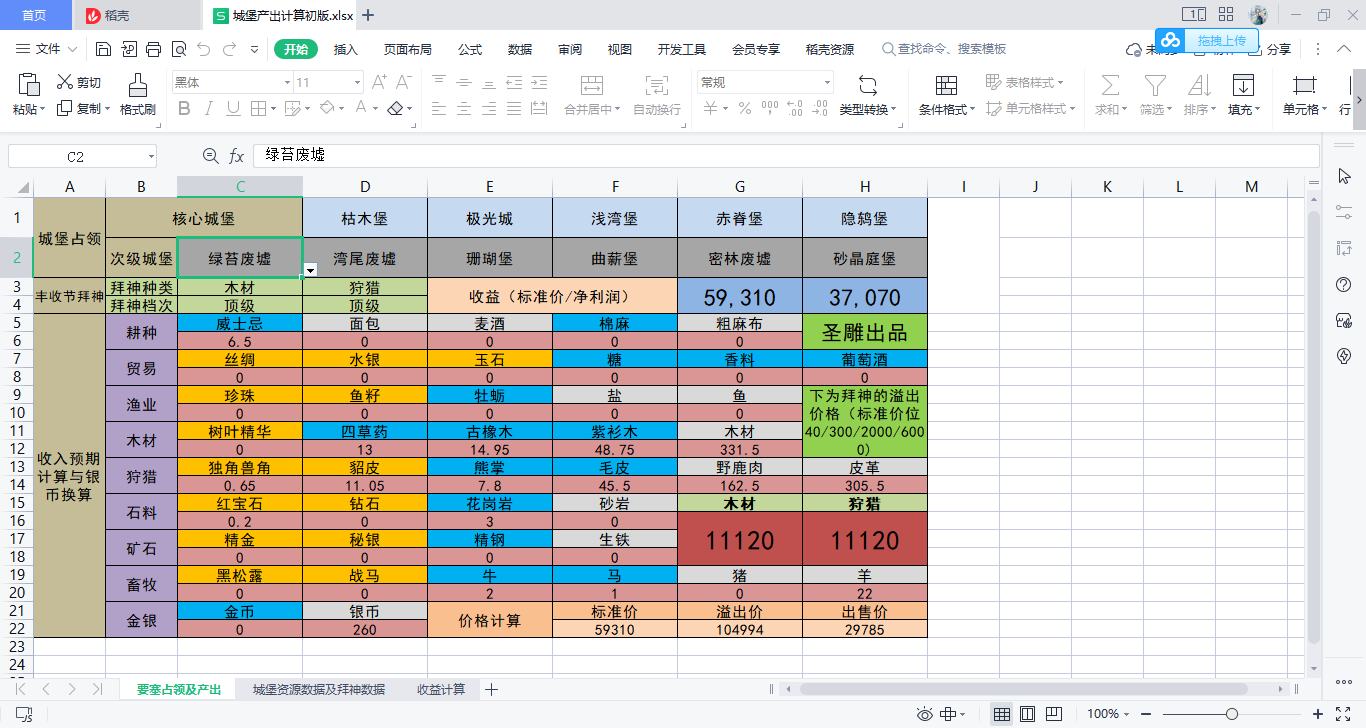Toggle Italic formatting button
Screen dimensions: 1366x728
(x=209, y=108)
